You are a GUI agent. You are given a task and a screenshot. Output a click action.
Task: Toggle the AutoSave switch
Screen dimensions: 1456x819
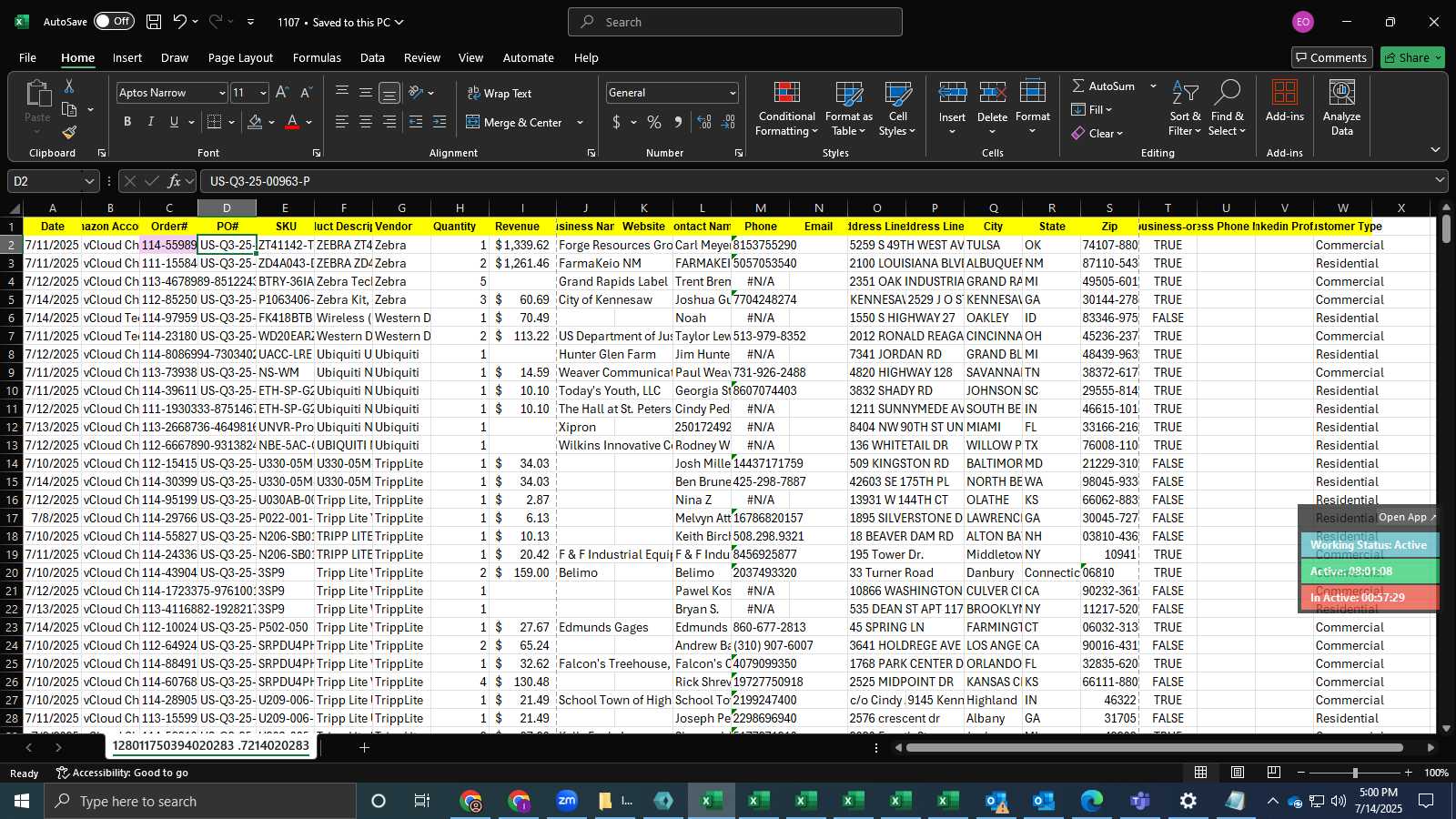pyautogui.click(x=114, y=22)
